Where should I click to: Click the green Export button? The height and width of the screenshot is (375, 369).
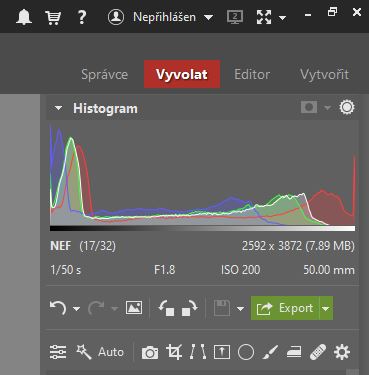pos(285,308)
